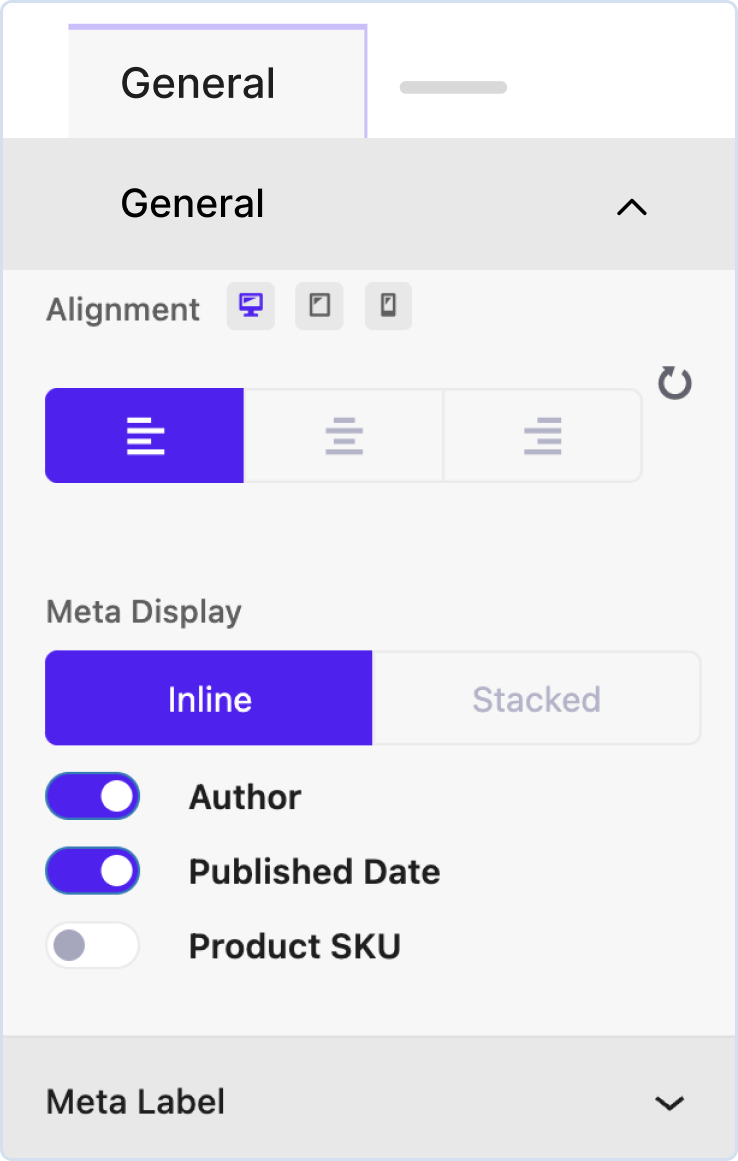
Task: Select the mobile device icon for Alignment
Action: [388, 306]
